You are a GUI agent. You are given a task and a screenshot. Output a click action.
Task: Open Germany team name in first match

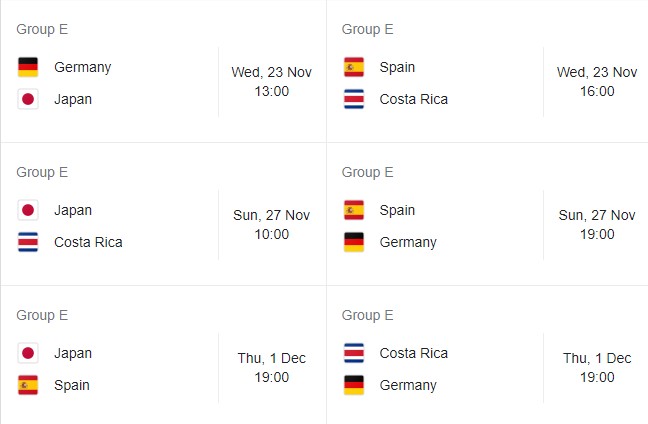click(83, 67)
